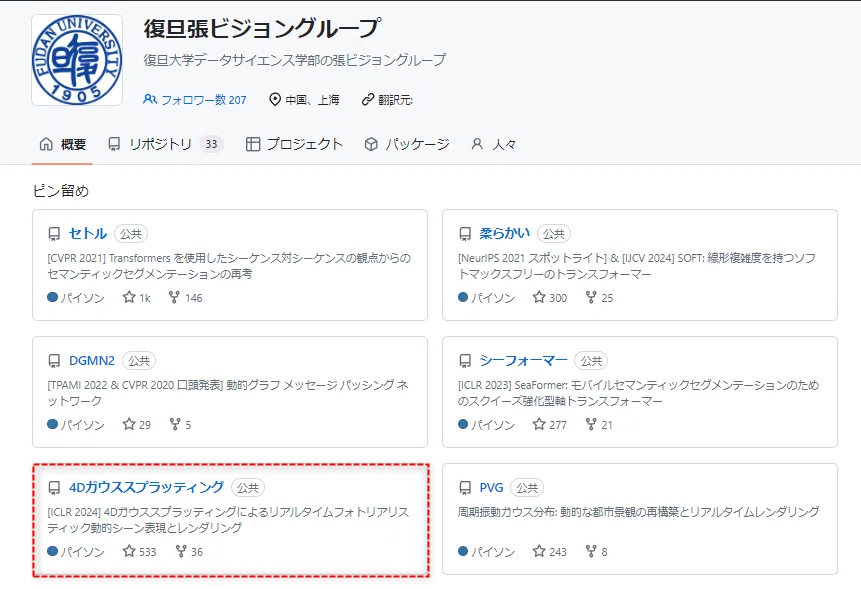Screen dimensions: 861x589
Task: Click repo icon beside PVG
Action: [465, 488]
